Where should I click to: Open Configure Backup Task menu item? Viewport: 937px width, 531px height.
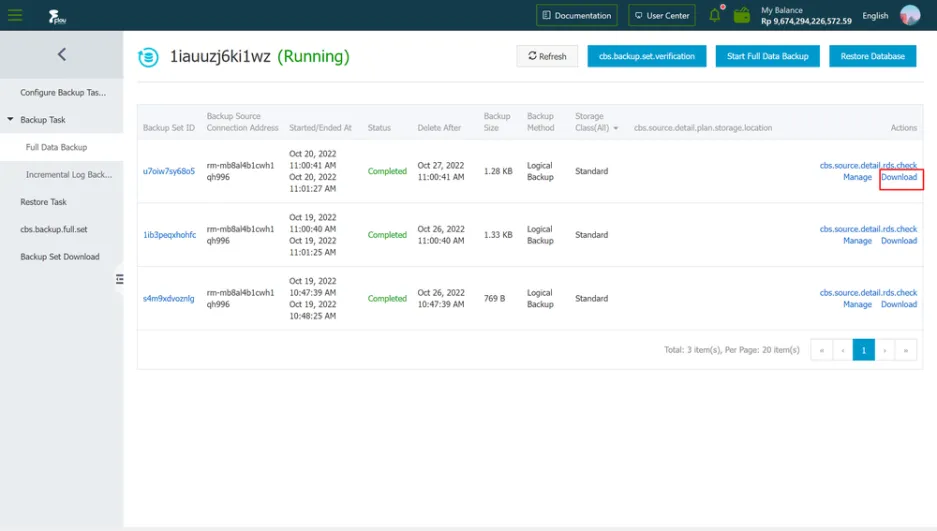[63, 93]
